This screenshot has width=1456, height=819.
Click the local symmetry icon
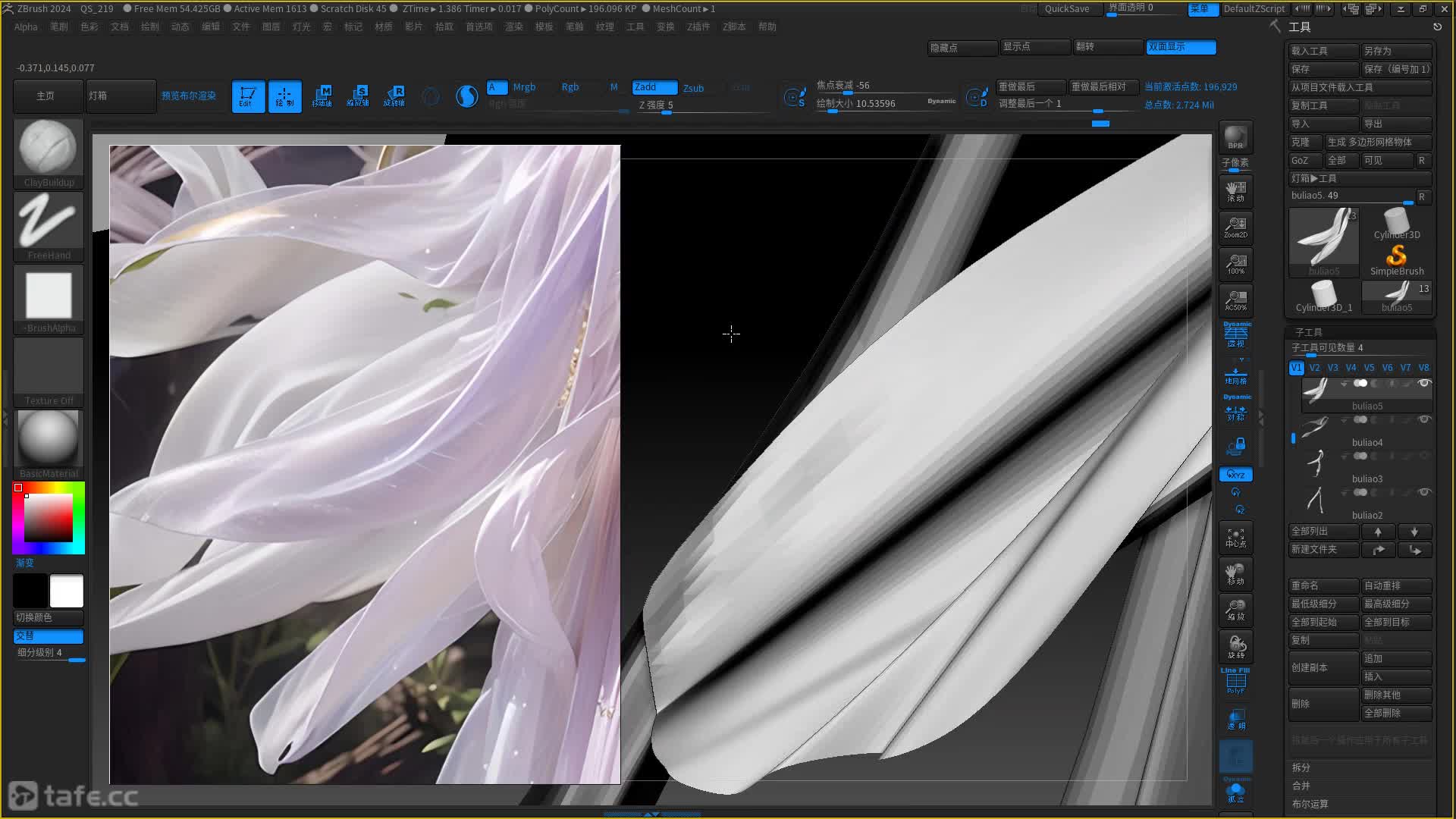tap(1235, 410)
